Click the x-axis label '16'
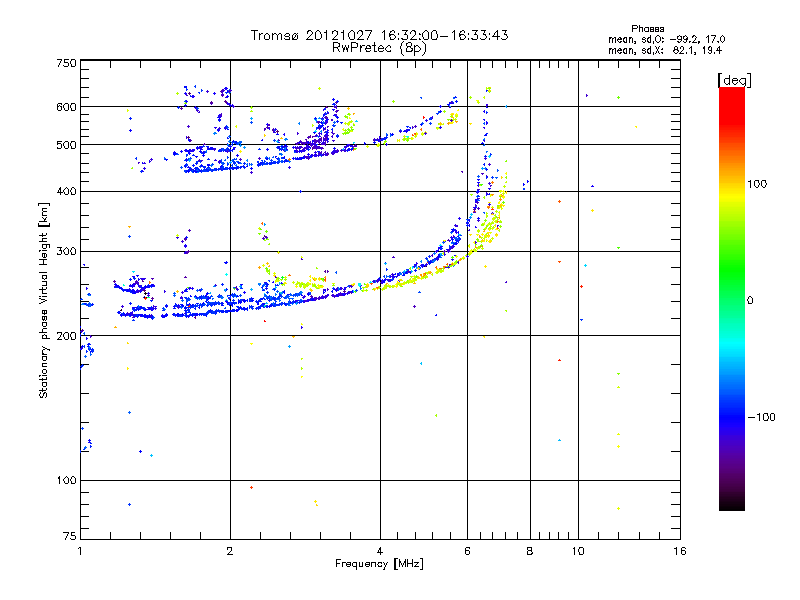This screenshot has width=800, height=600. pos(680,551)
